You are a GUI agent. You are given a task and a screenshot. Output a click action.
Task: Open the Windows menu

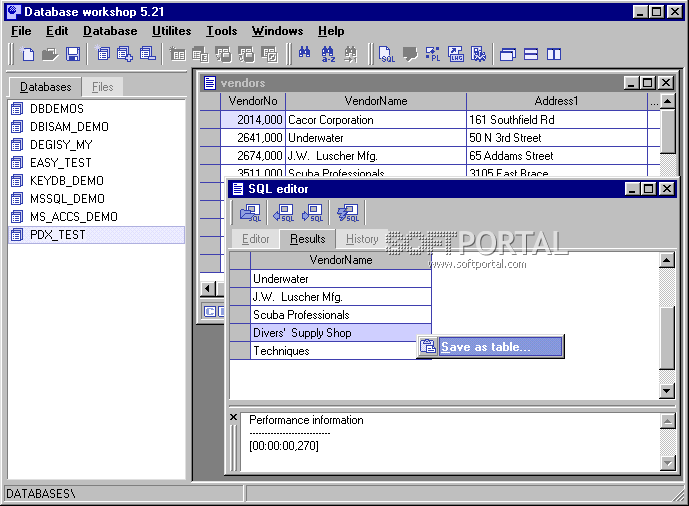point(277,31)
